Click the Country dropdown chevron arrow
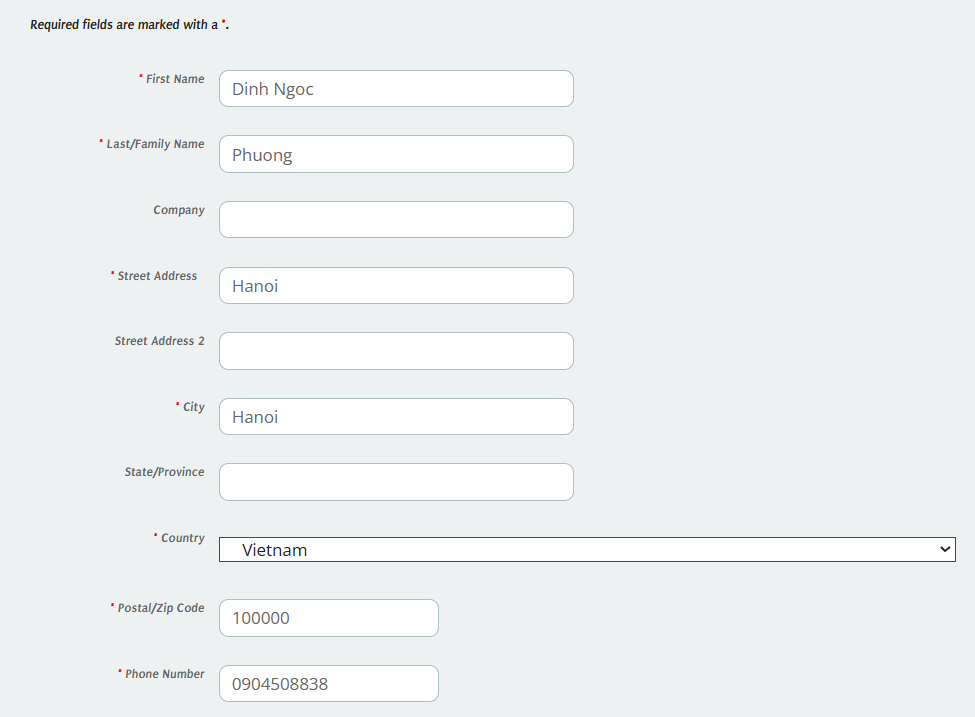The image size is (975, 717). pos(945,549)
